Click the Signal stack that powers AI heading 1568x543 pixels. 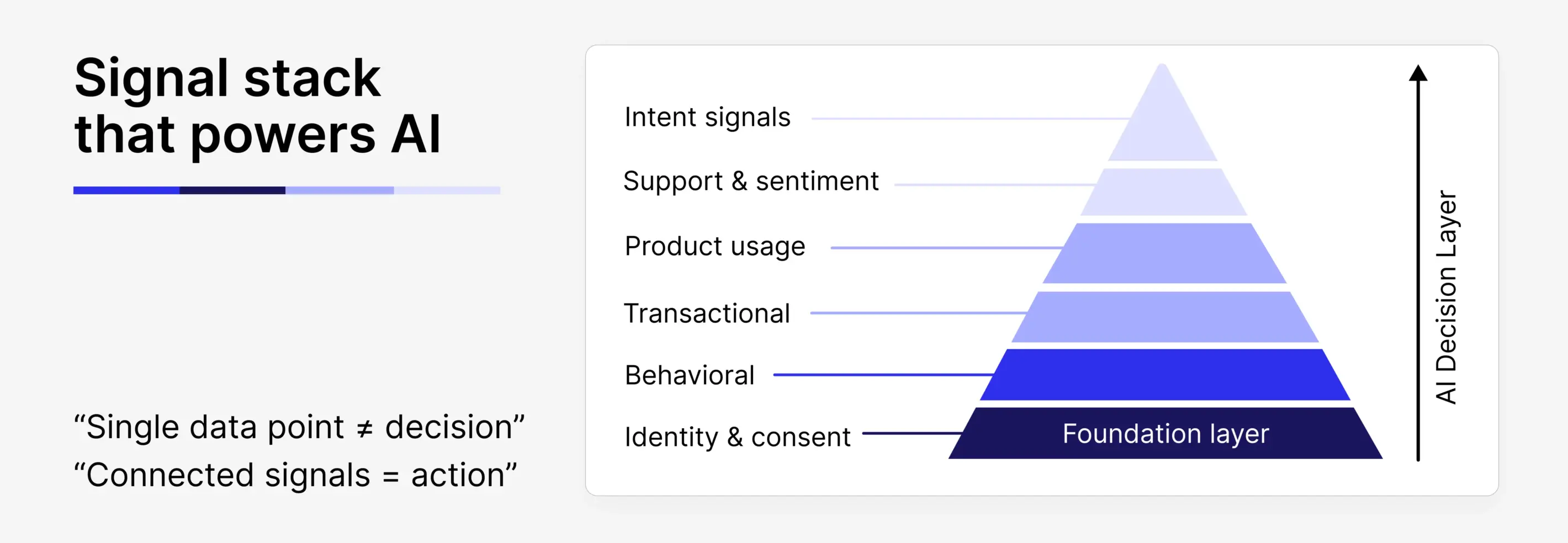point(257,105)
